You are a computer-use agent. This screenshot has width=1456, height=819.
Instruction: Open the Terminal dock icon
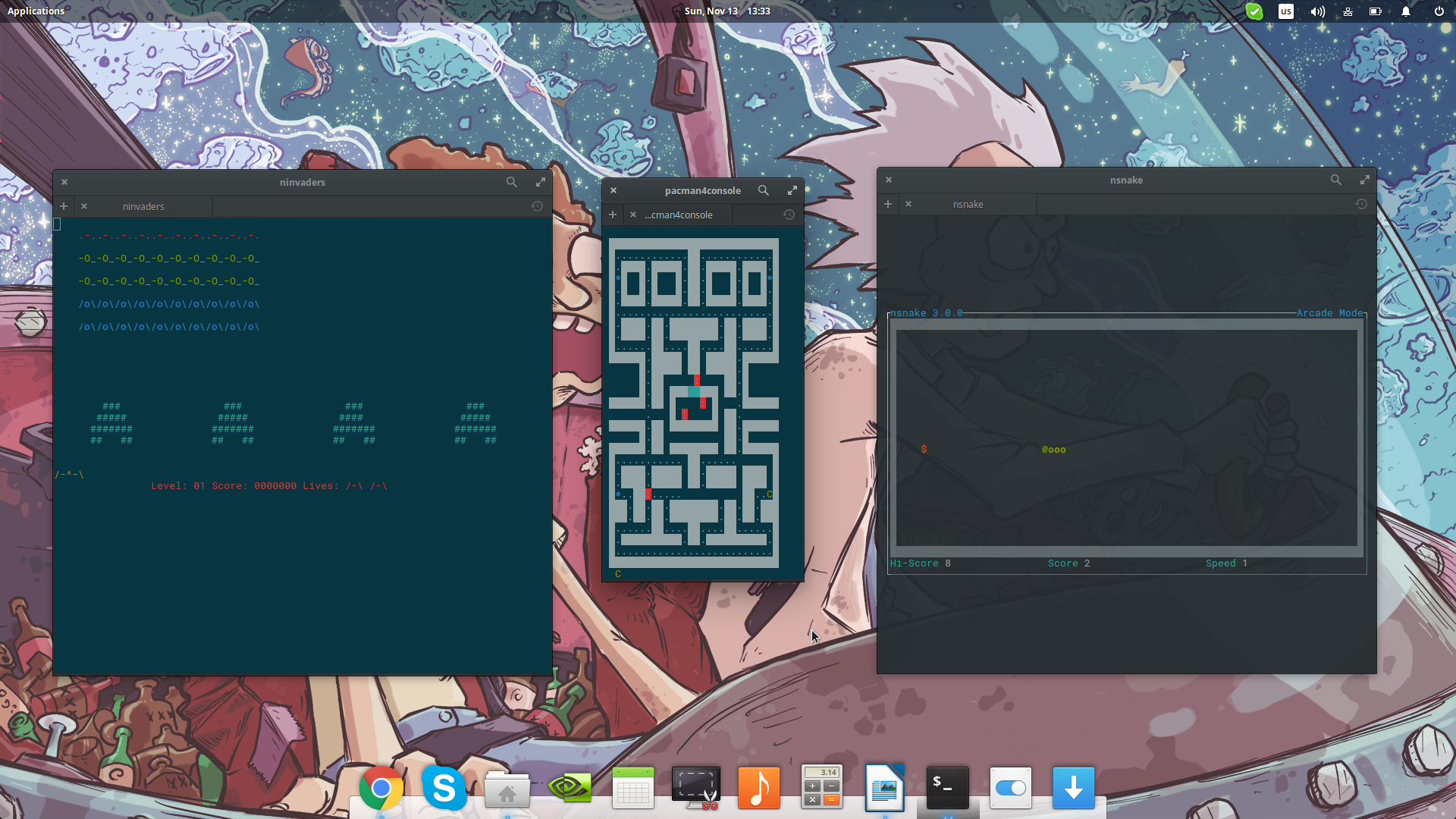pos(947,787)
